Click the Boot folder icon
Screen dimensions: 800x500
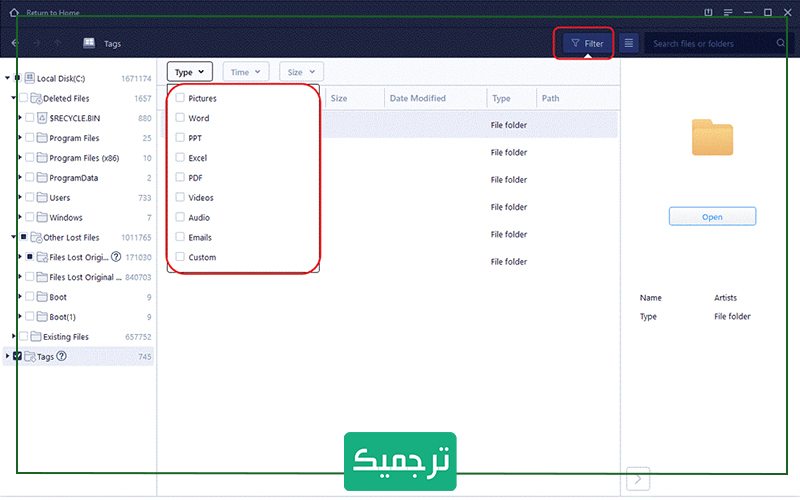pos(42,296)
